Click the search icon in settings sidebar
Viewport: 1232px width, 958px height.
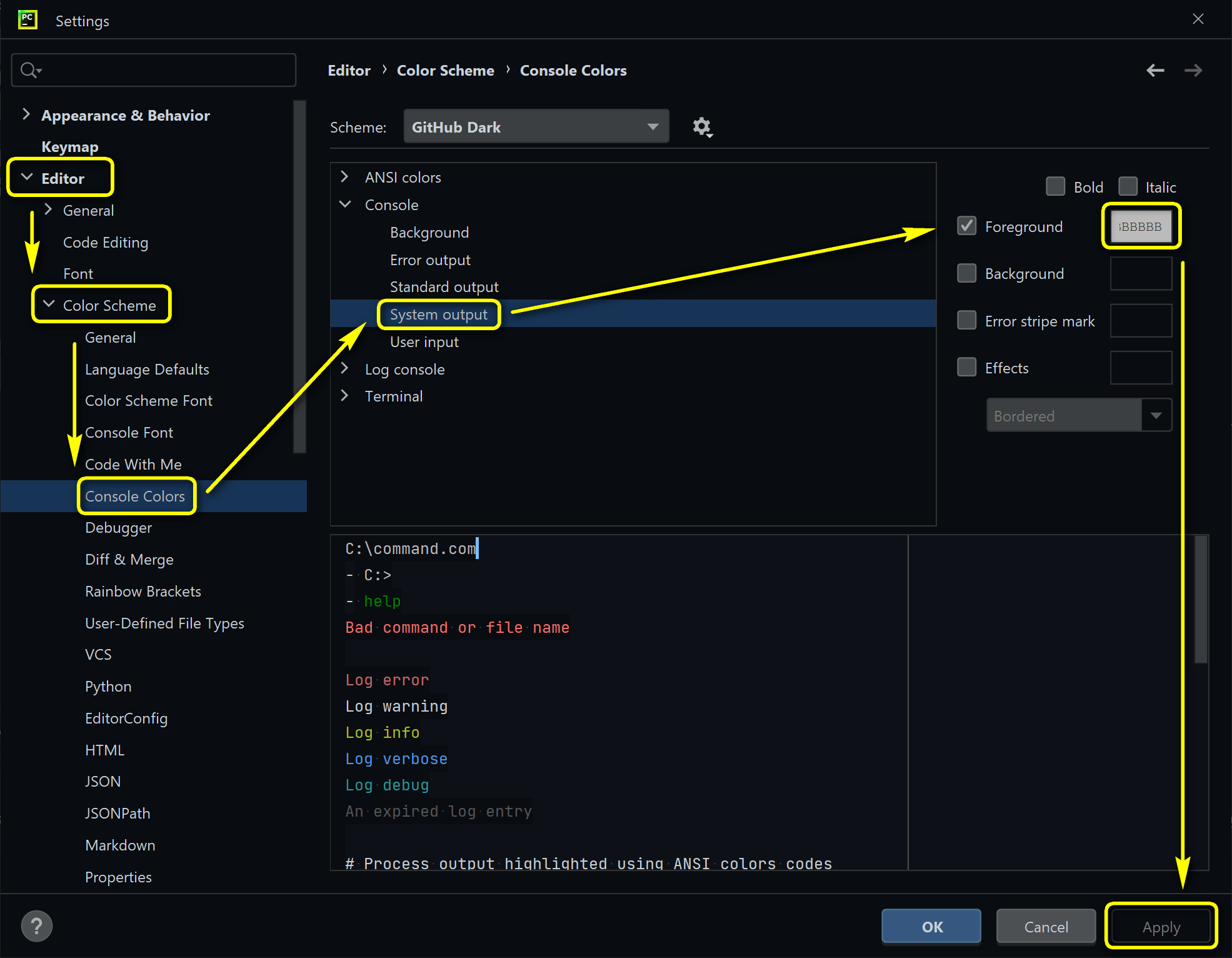tap(33, 70)
